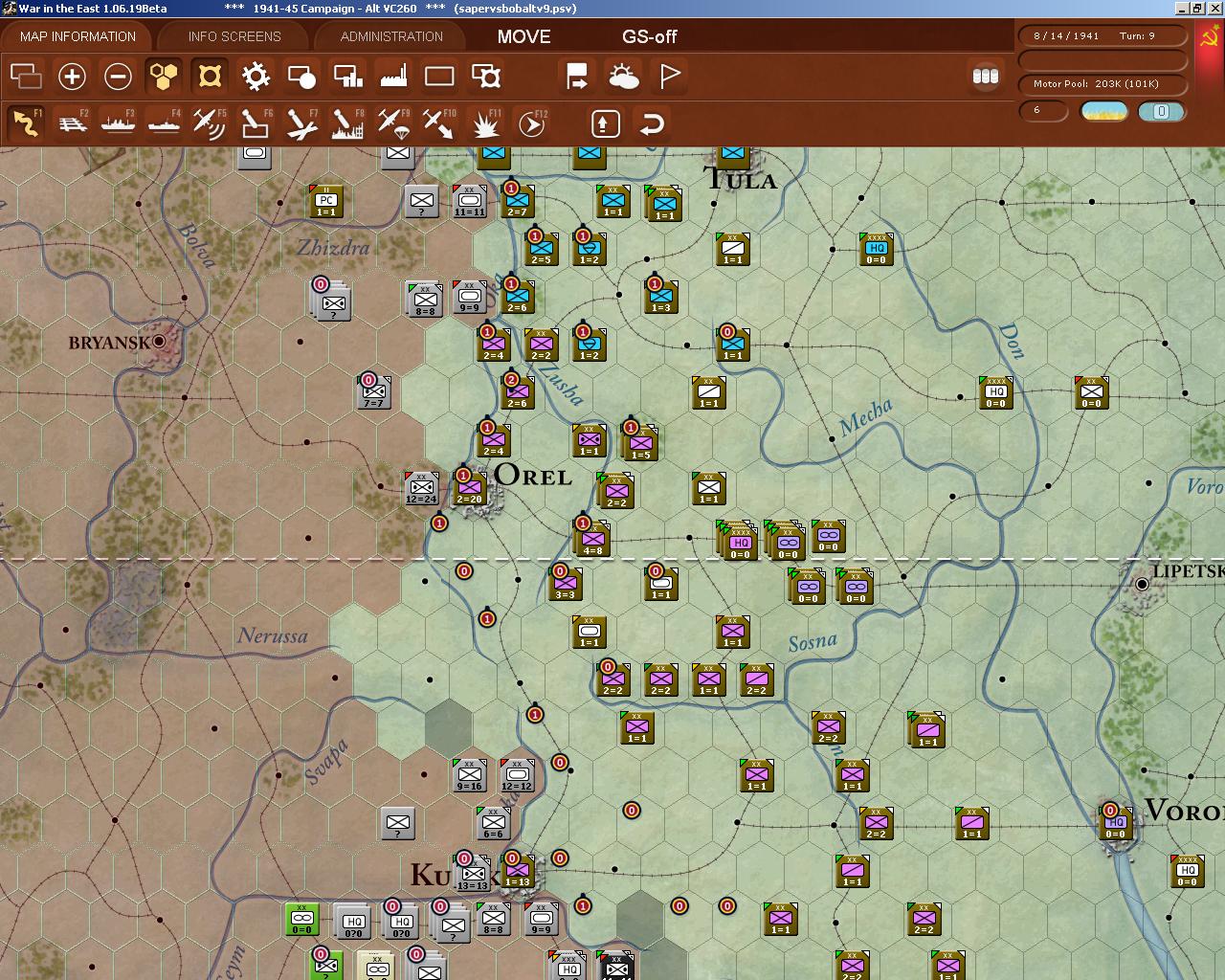Click the light blue 0 indicator
1225x980 pixels.
pos(1162,111)
